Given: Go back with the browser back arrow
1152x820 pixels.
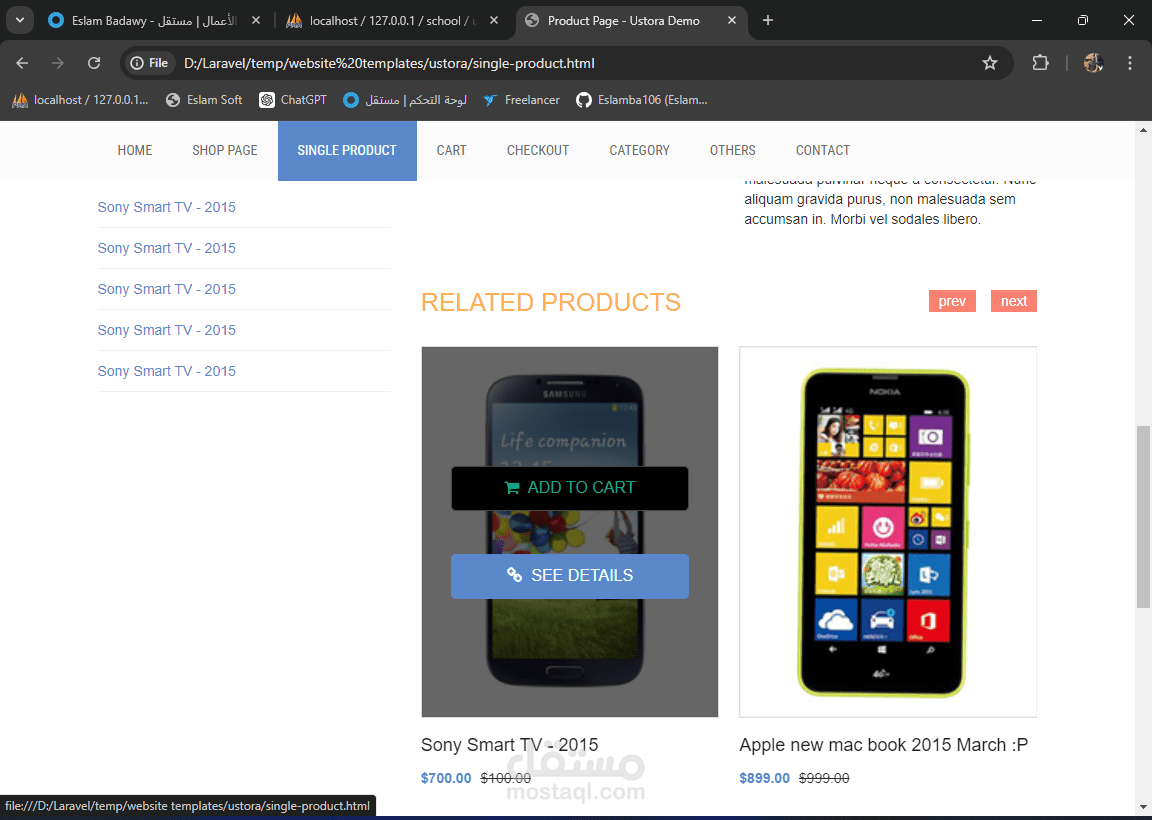Looking at the screenshot, I should (x=22, y=63).
